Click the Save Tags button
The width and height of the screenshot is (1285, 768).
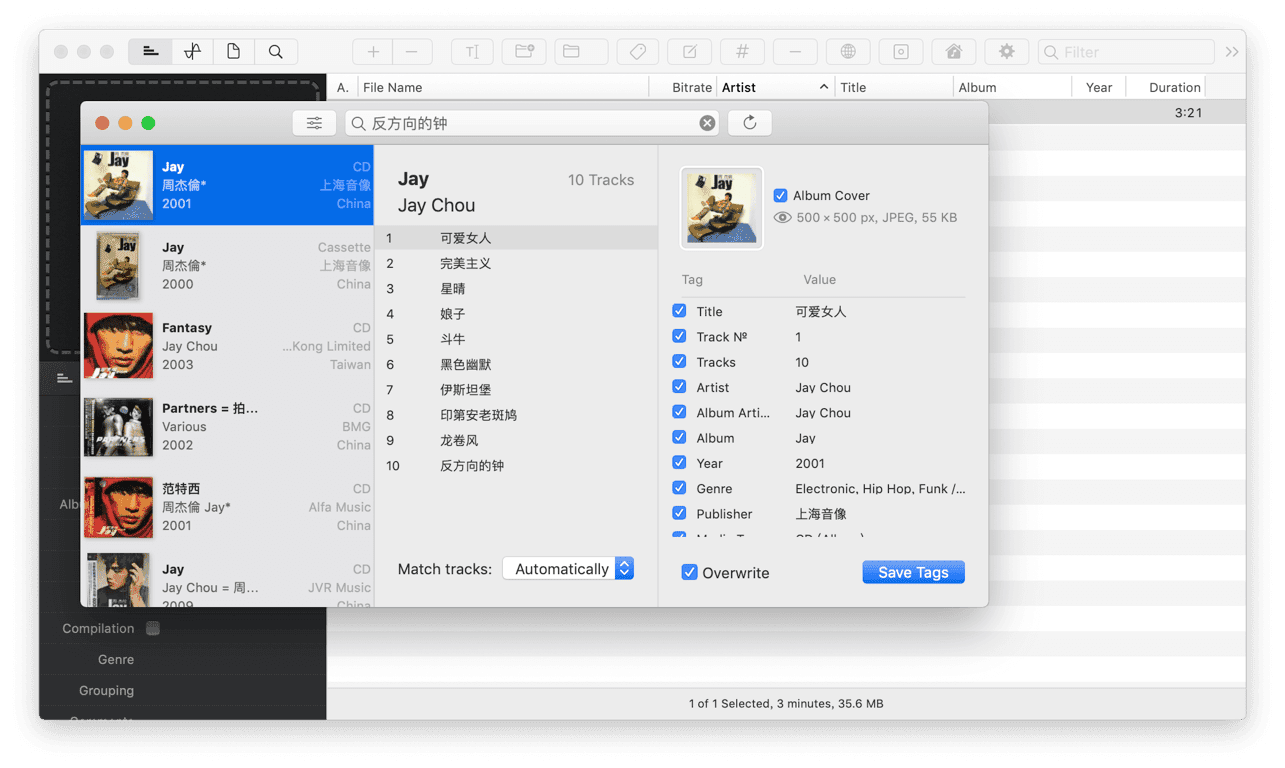[912, 572]
